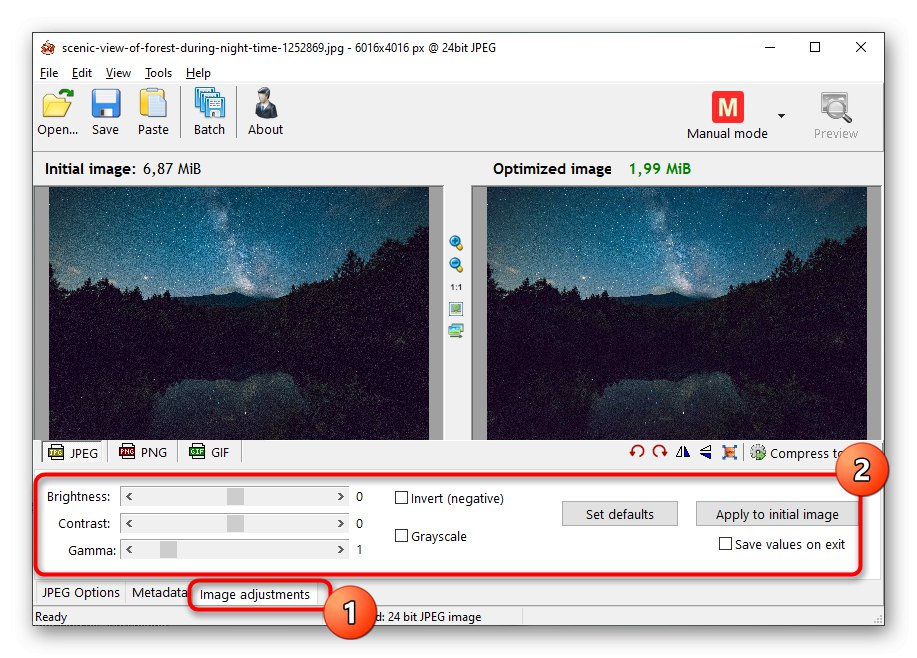The height and width of the screenshot is (658, 917).
Task: Flip the image horizontally
Action: 682,452
